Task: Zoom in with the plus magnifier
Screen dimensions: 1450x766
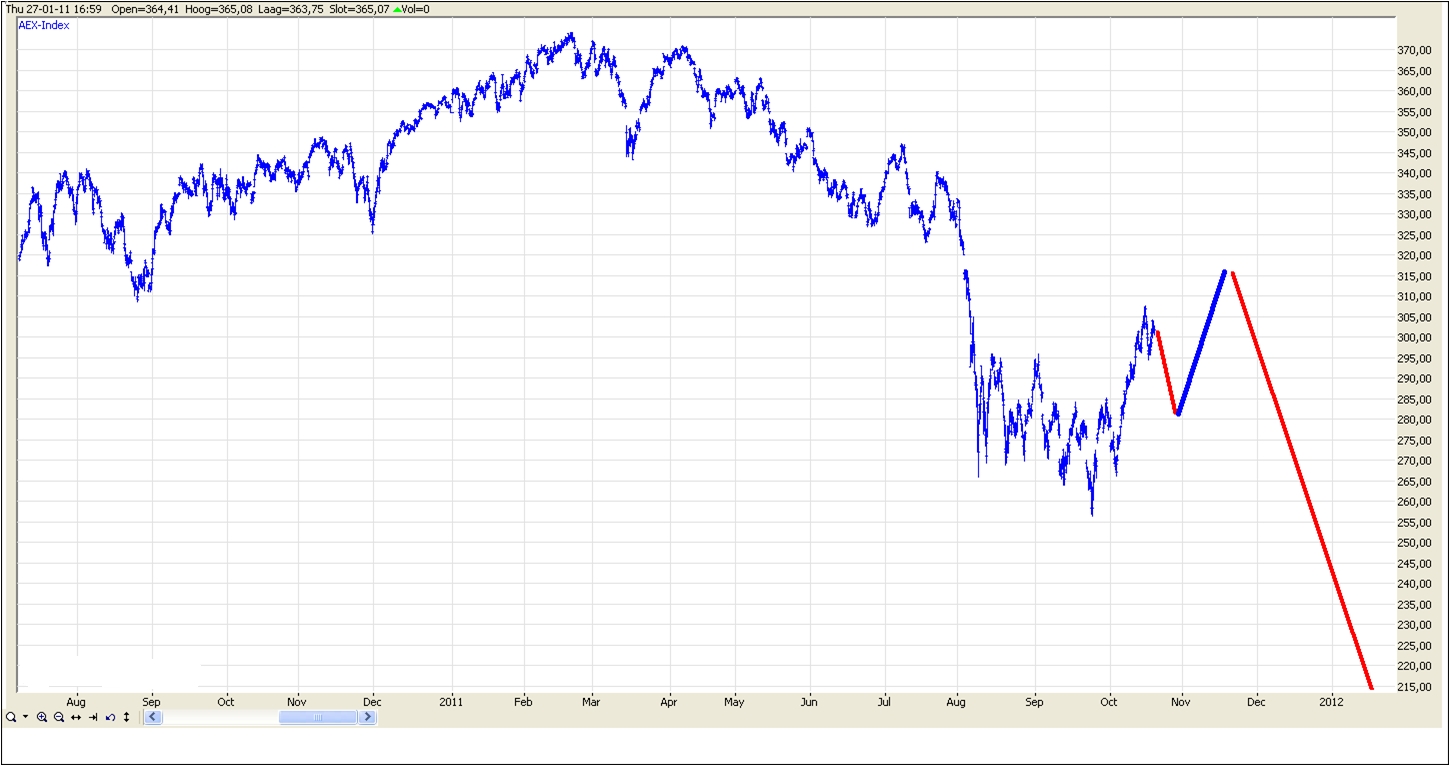Action: [x=42, y=718]
